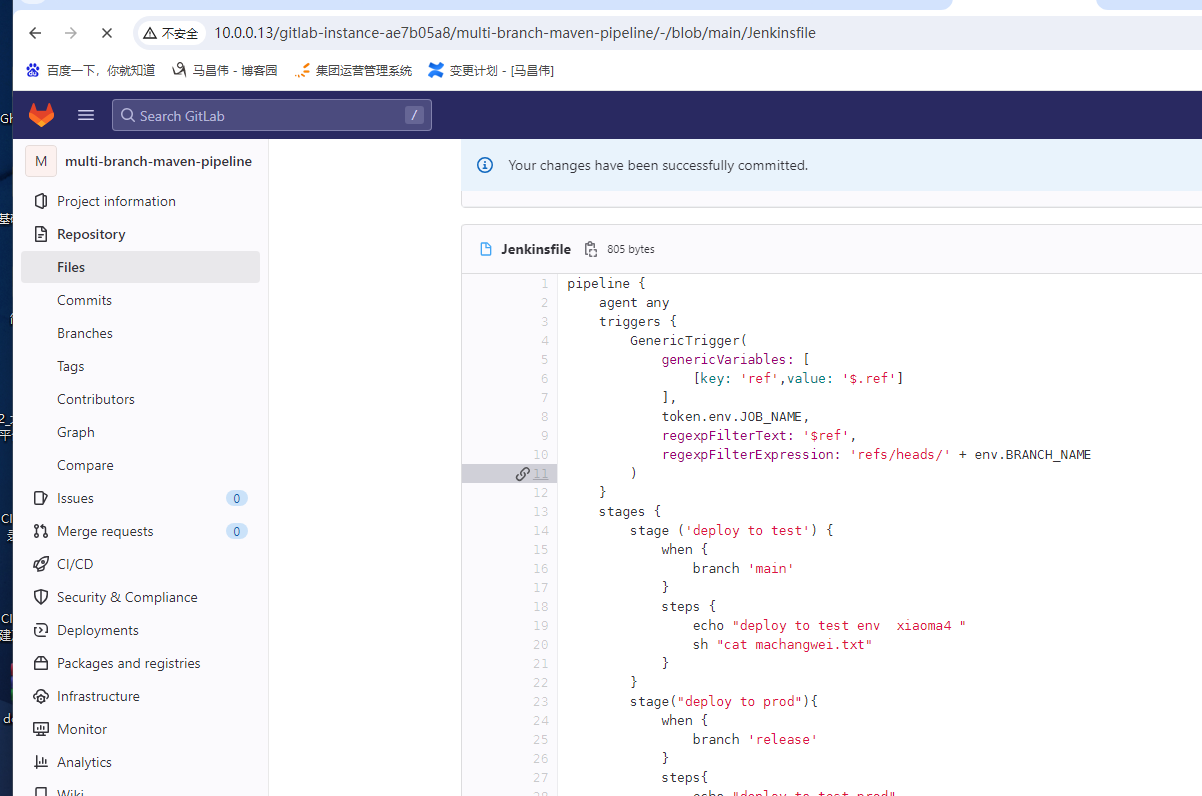The height and width of the screenshot is (796, 1202).
Task: Click the project avatar M
Action: [41, 161]
